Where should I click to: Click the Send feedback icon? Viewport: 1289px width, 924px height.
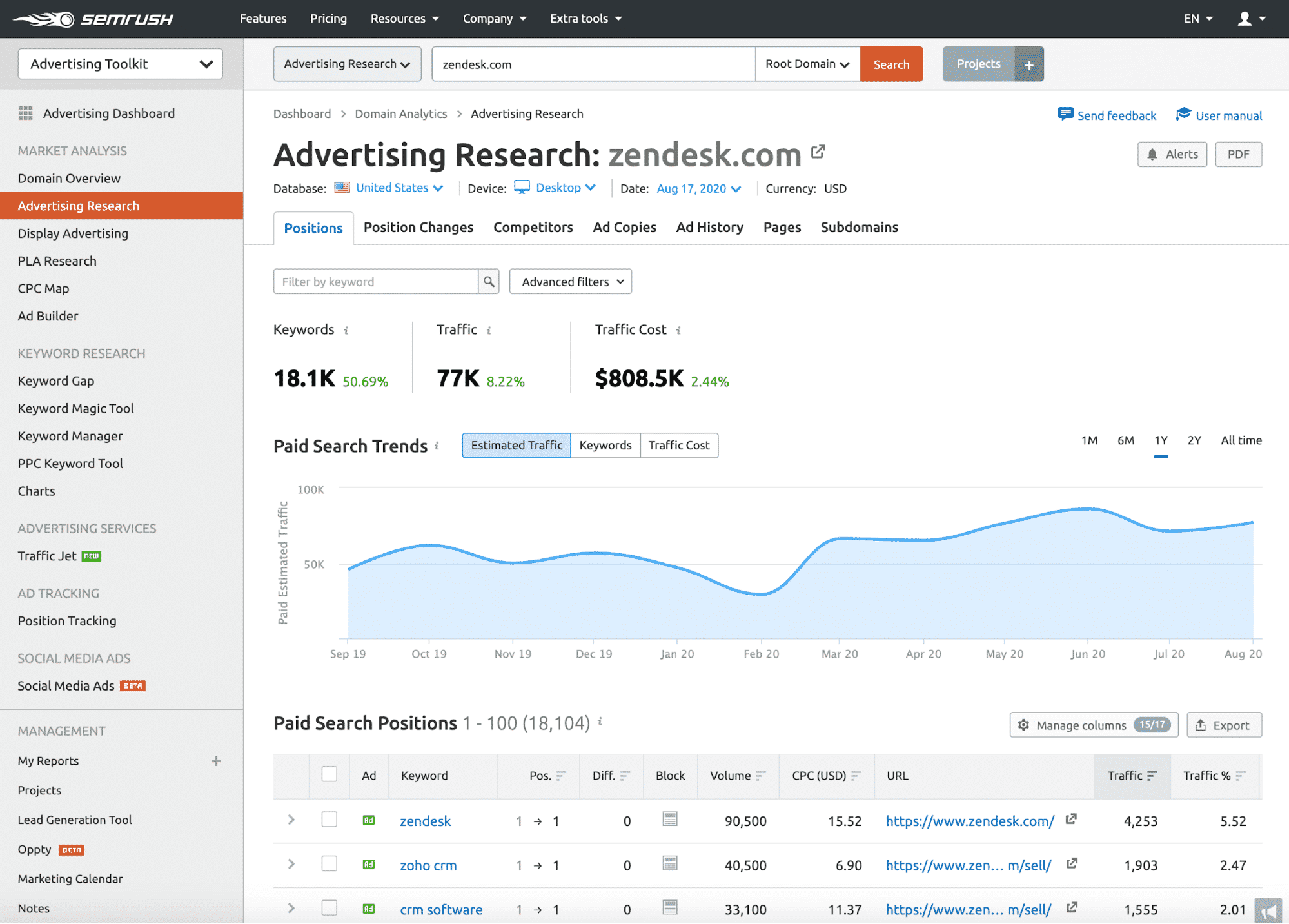coord(1065,115)
